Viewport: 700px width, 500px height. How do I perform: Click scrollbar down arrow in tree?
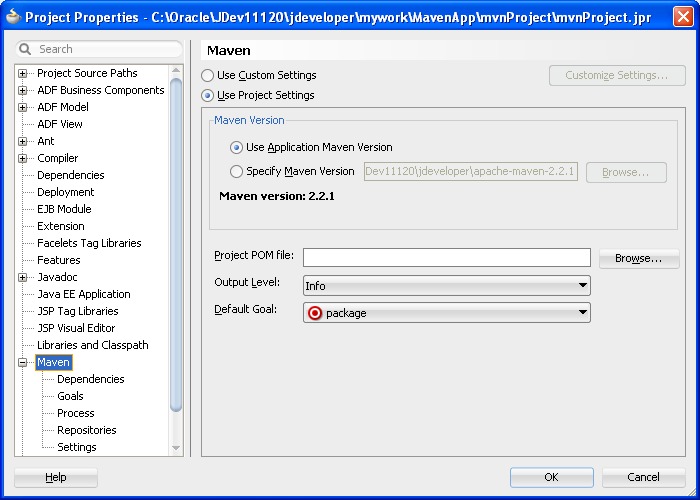point(176,447)
